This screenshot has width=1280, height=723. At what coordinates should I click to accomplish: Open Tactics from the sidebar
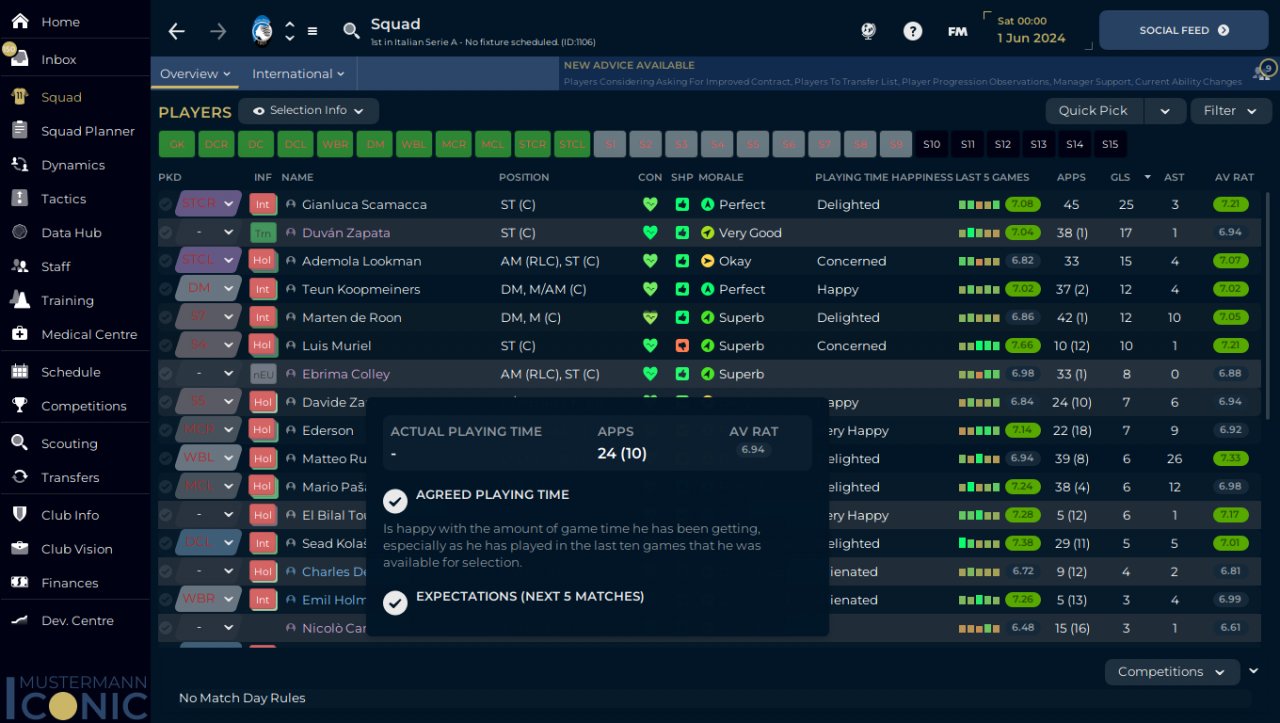63,199
